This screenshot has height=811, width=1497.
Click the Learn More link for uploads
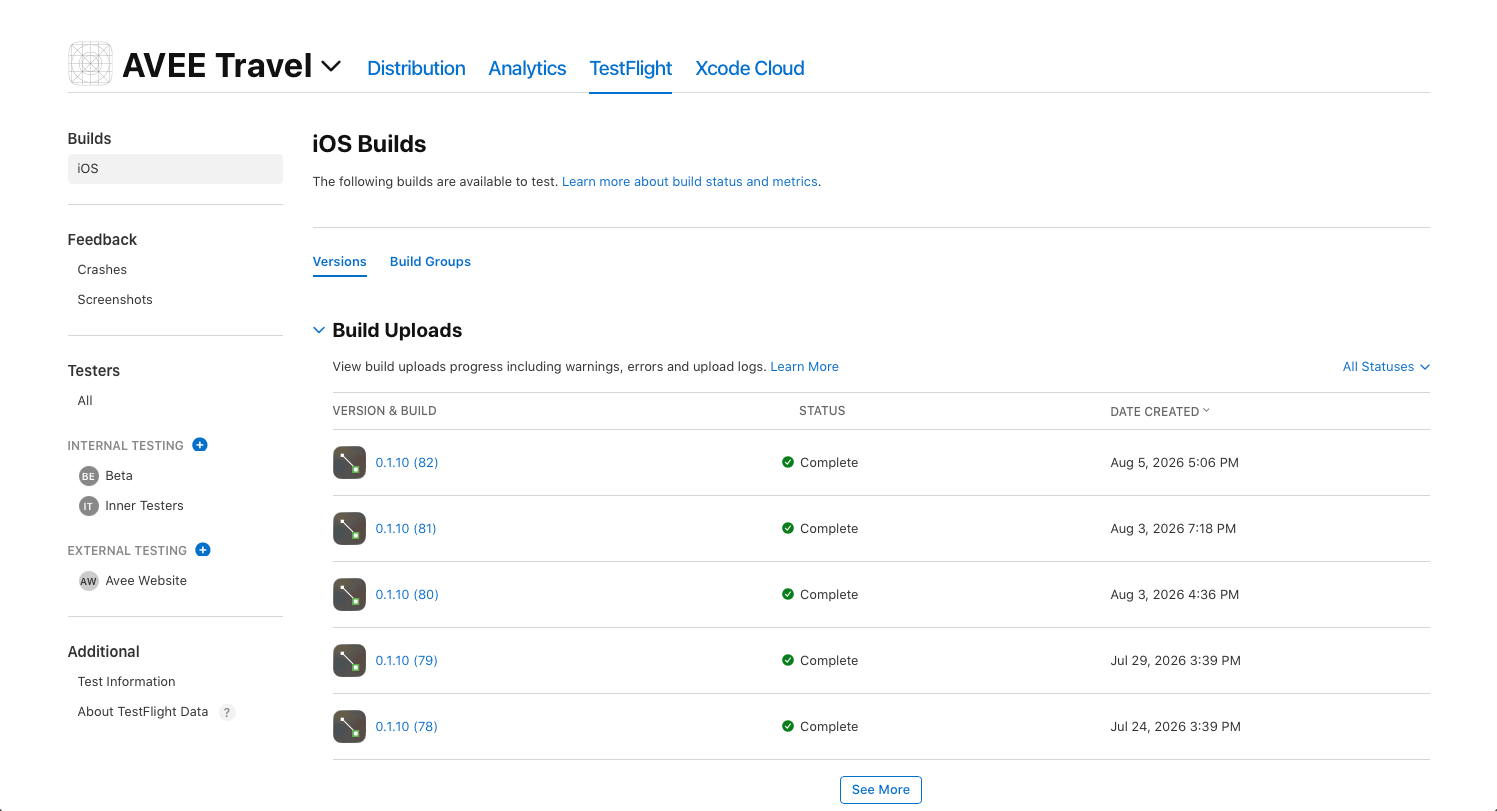[x=804, y=367]
